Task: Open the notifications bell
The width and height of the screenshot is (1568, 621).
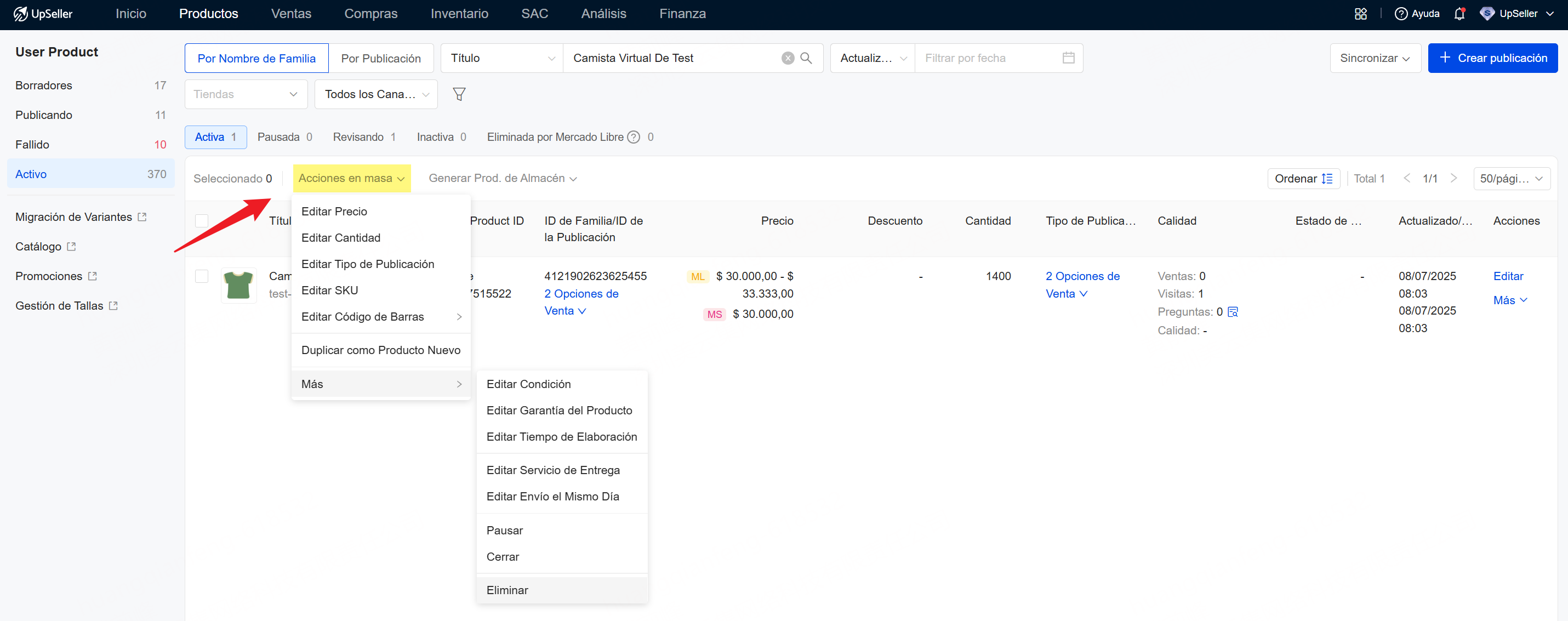Action: click(1459, 13)
